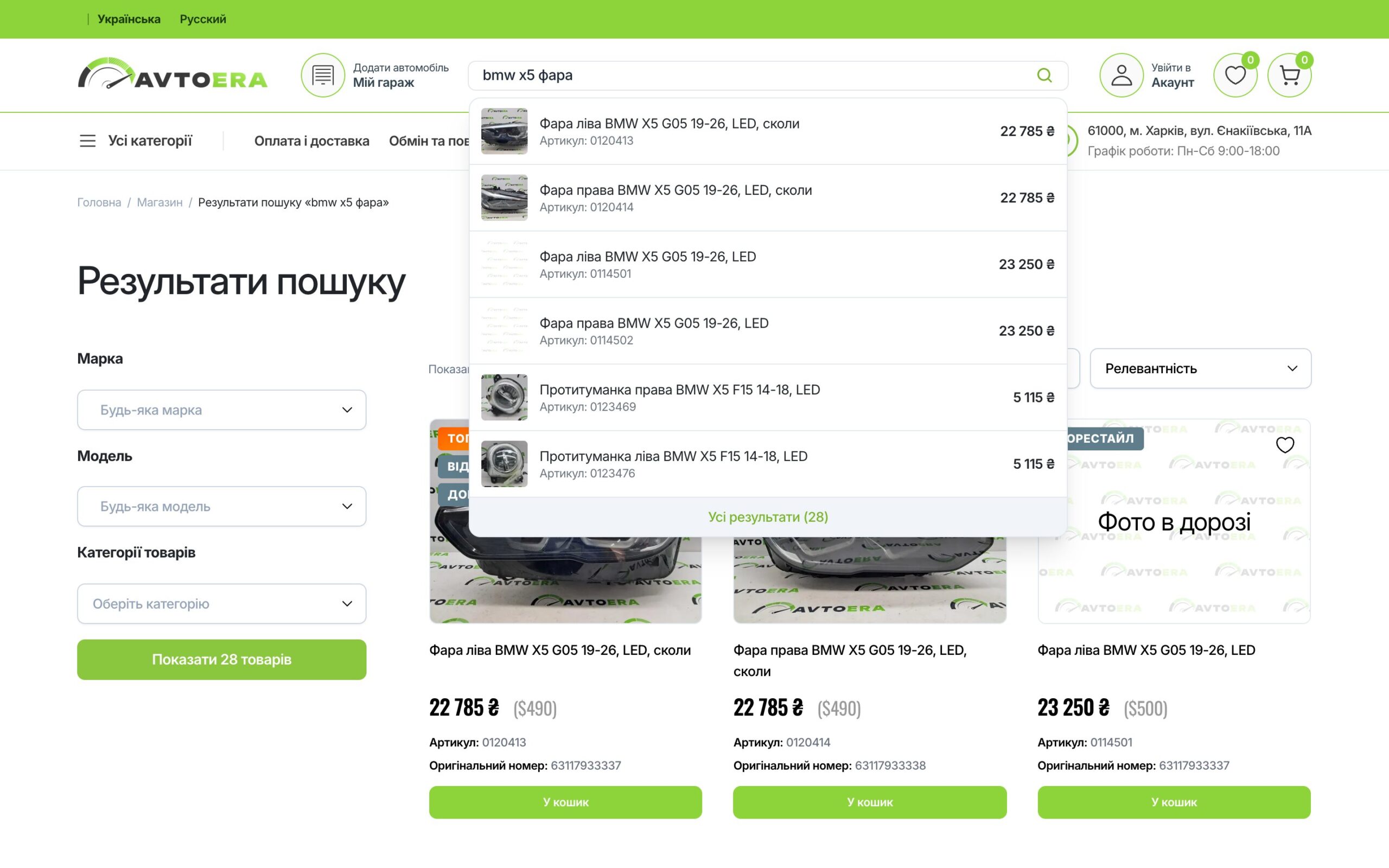Image resolution: width=1389 pixels, height=868 pixels.
Task: Click Увійти в Акаунт text
Action: pyautogui.click(x=1173, y=75)
